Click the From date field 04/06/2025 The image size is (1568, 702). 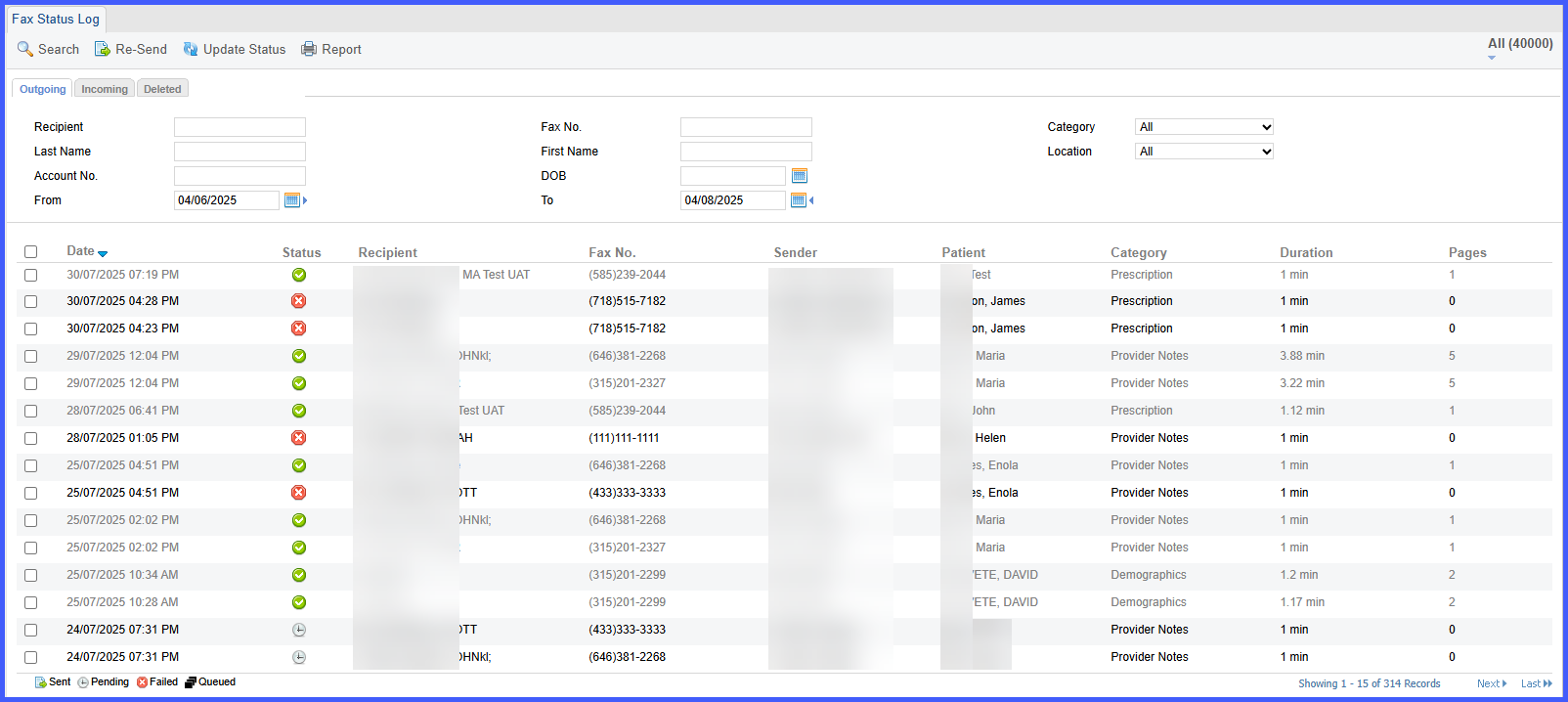click(227, 200)
